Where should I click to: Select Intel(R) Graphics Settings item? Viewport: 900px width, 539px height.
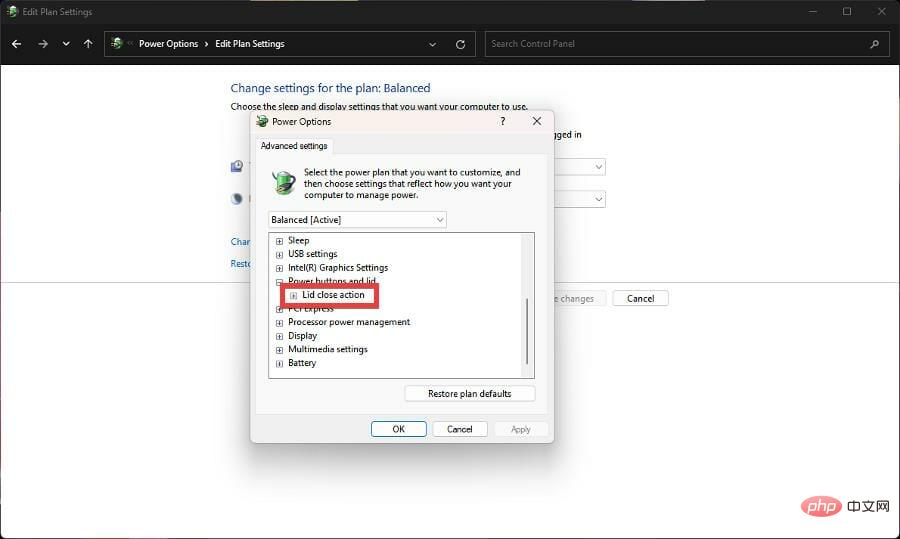coord(338,267)
